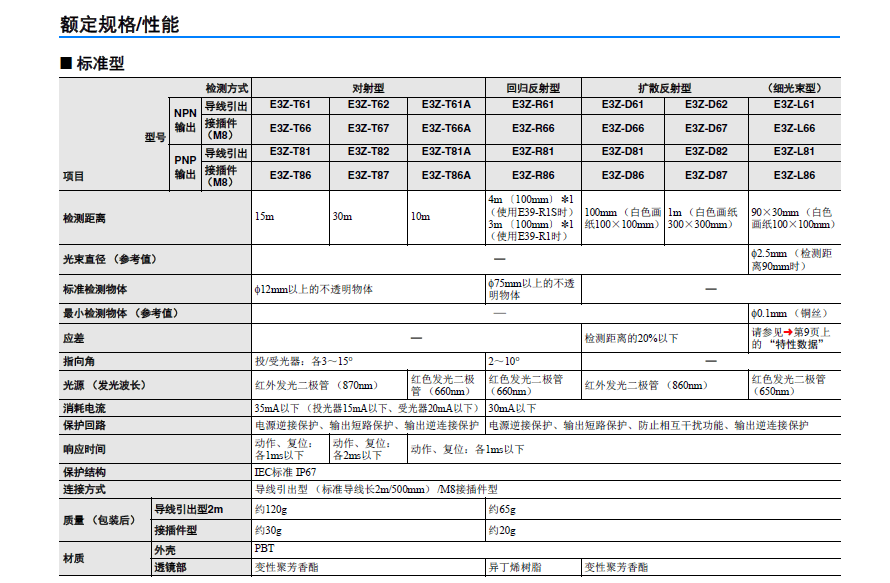The image size is (890, 583).
Task: Select the IEC标准 IP67 text
Action: pyautogui.click(x=286, y=472)
